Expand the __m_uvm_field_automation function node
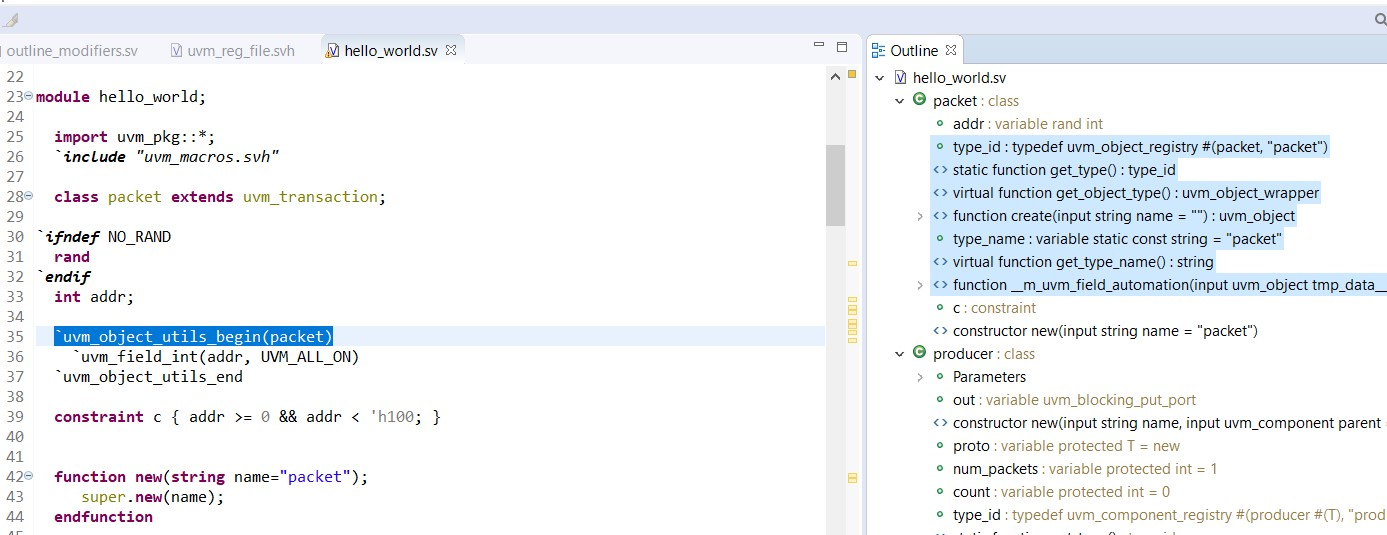 pyautogui.click(x=920, y=285)
